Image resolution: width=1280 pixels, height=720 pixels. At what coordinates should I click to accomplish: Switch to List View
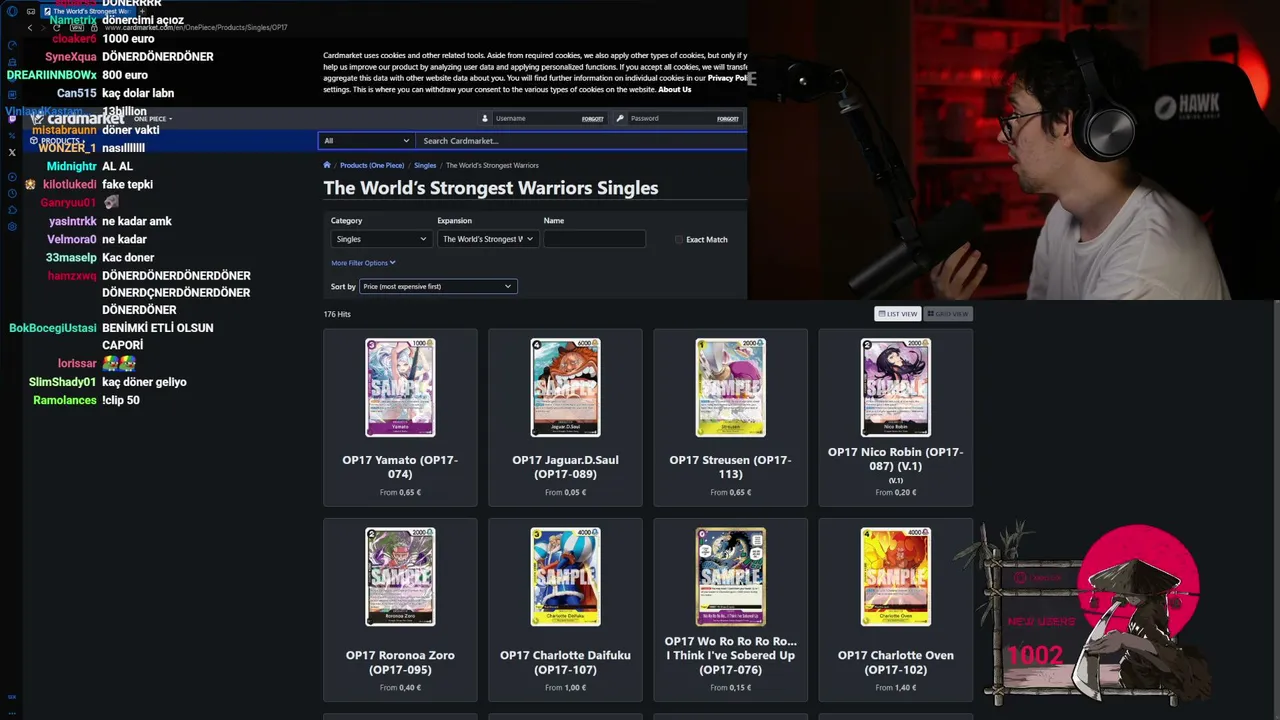(897, 314)
